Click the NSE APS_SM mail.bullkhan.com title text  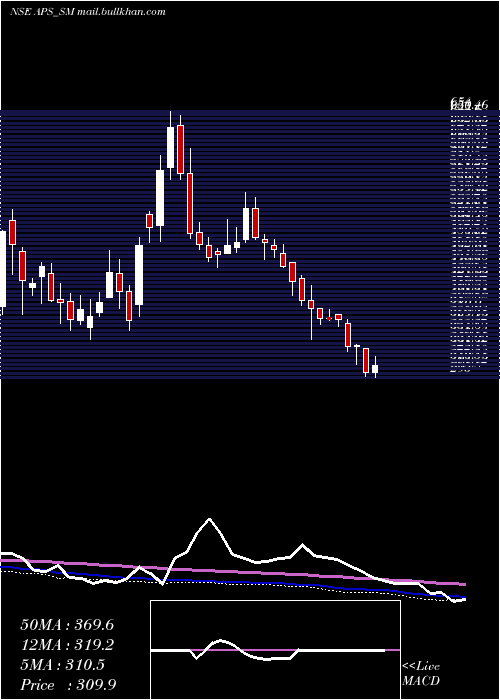coord(88,12)
